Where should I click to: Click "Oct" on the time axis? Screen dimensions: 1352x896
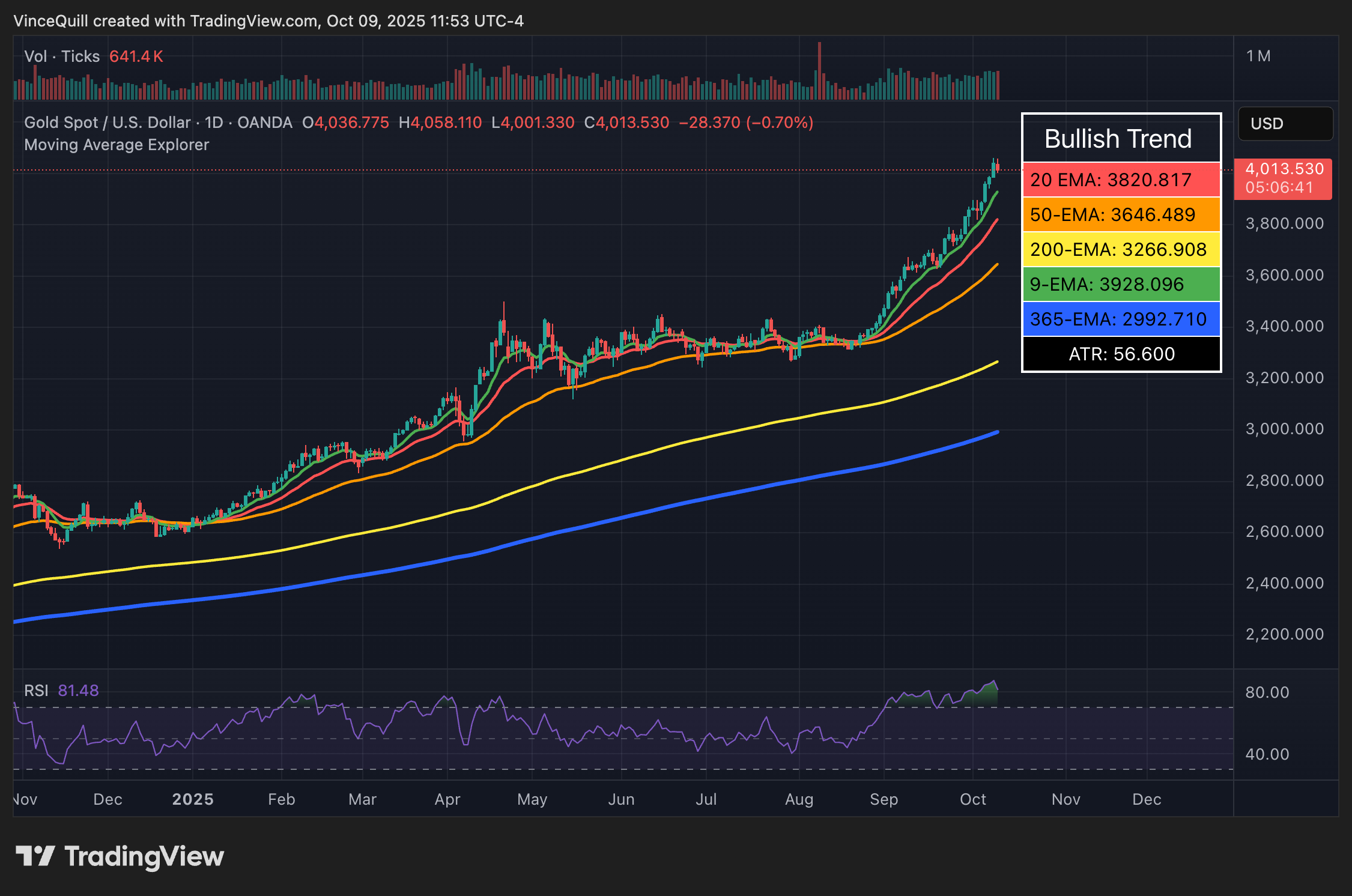tap(973, 799)
